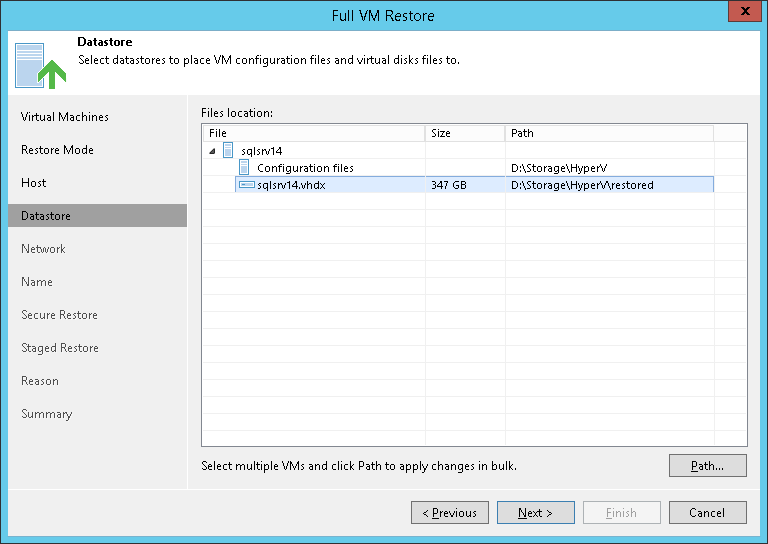Screen dimensions: 768x544
Task: Sort the list by File column header
Action: pyautogui.click(x=314, y=133)
